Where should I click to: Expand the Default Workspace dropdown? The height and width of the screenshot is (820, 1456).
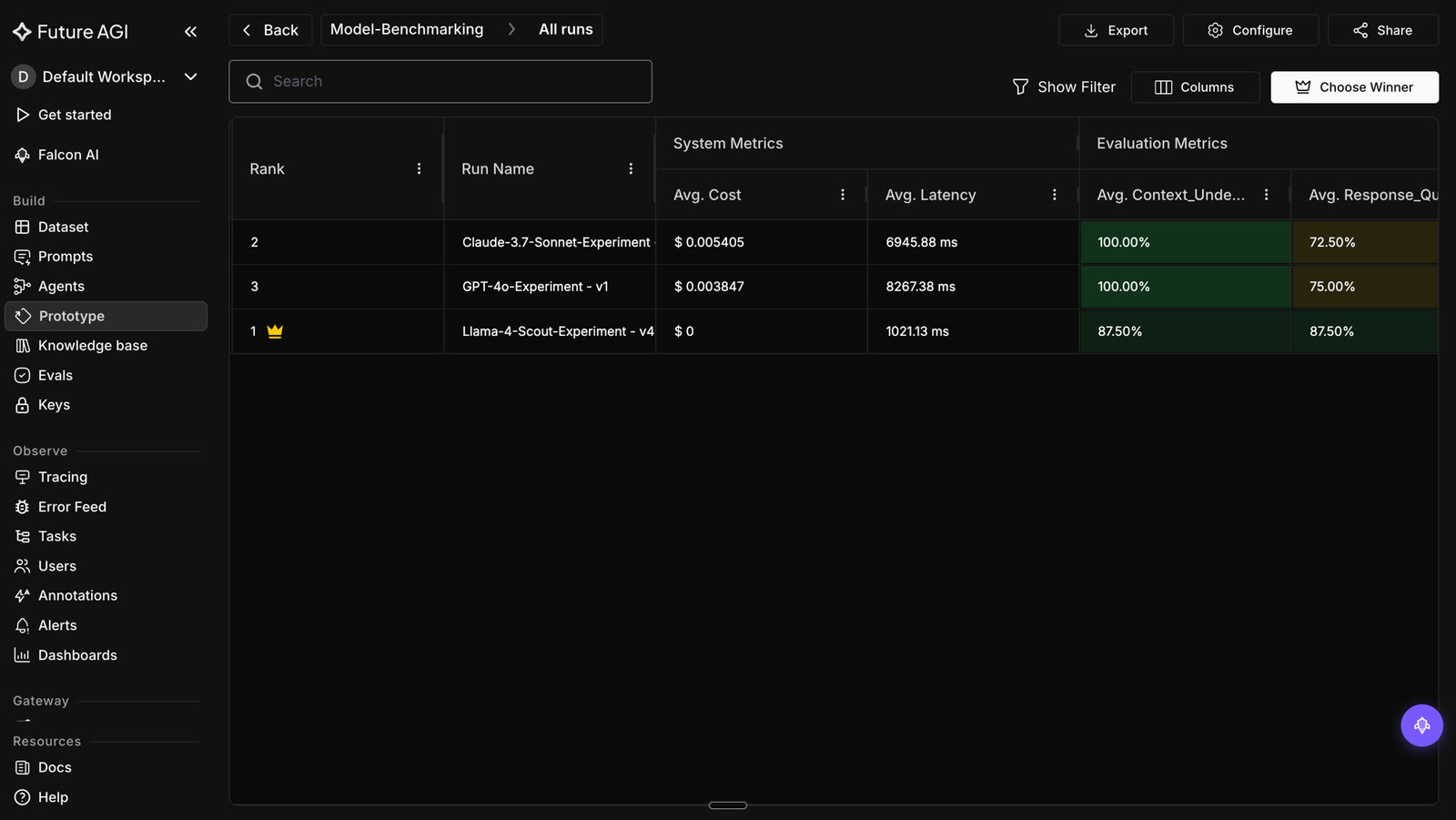[x=191, y=76]
